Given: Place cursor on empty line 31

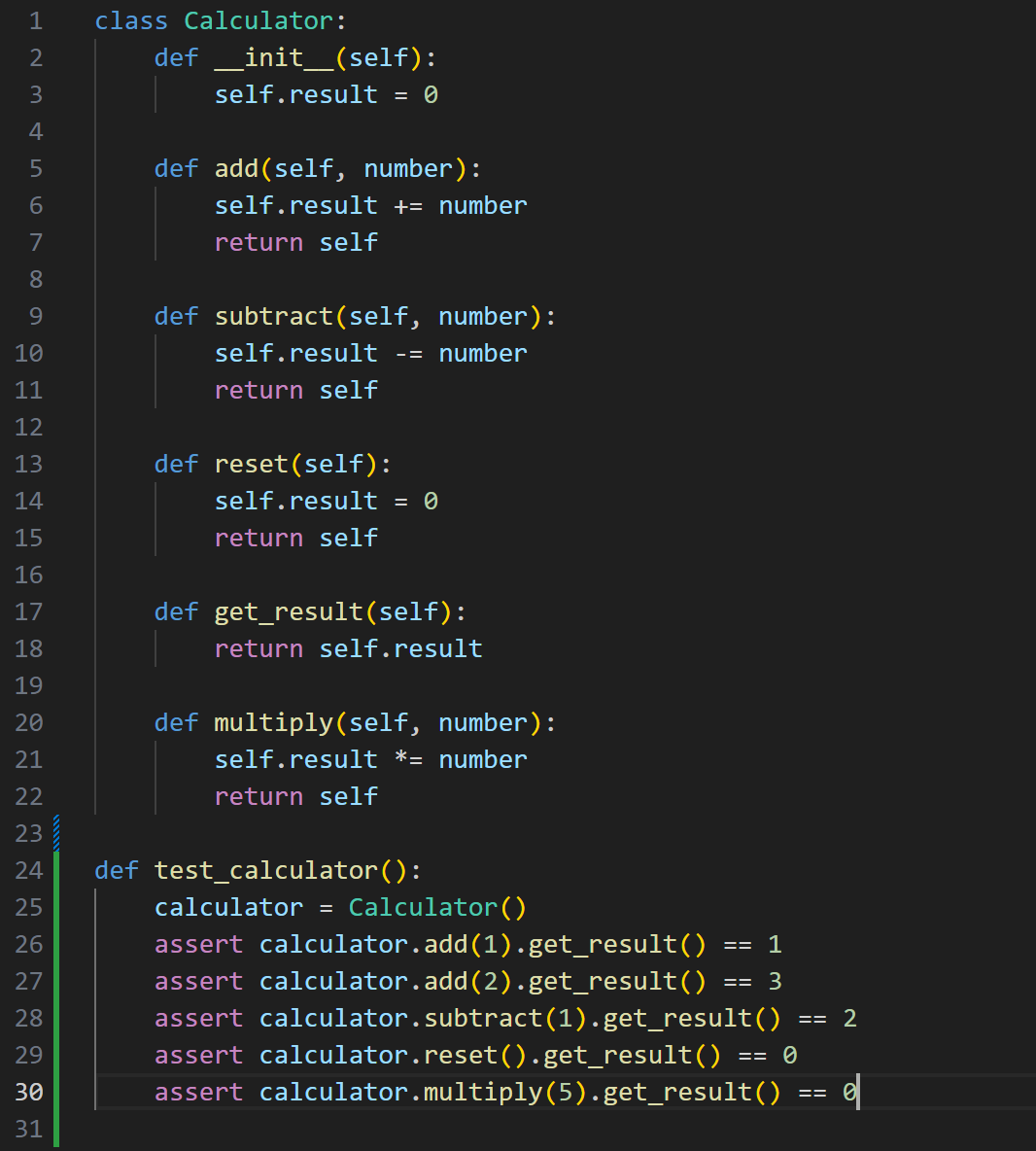Looking at the screenshot, I should tap(389, 1129).
